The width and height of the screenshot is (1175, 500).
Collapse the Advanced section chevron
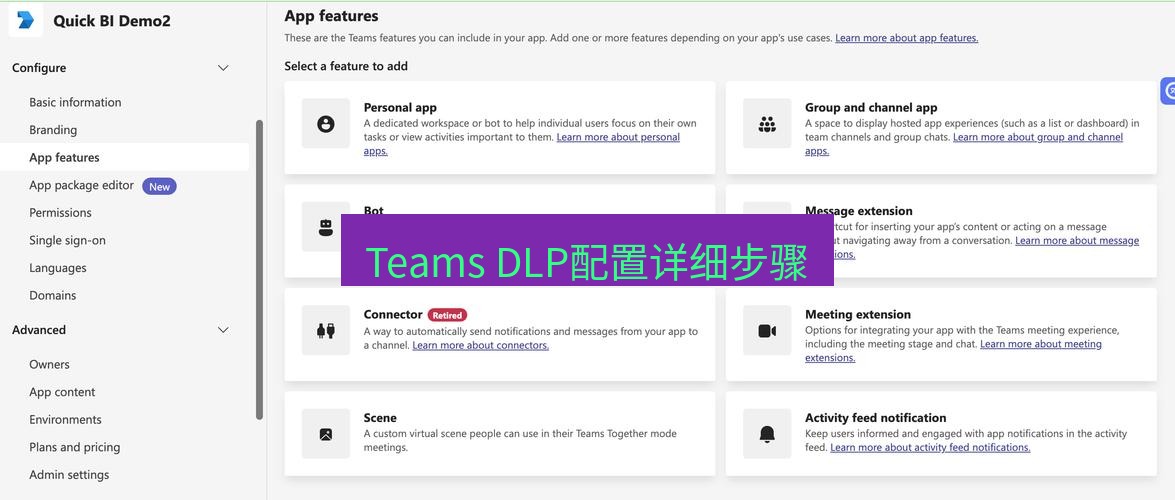click(x=223, y=330)
